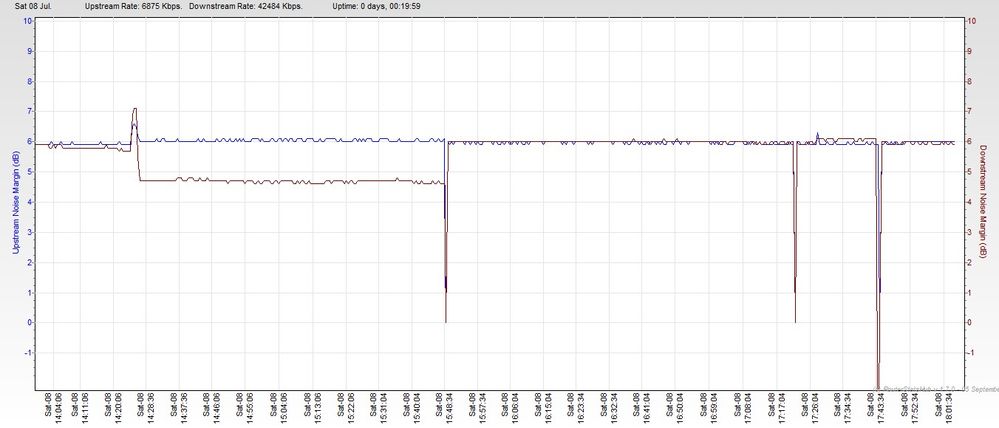Click the red downstream axis tick 3

(970, 232)
